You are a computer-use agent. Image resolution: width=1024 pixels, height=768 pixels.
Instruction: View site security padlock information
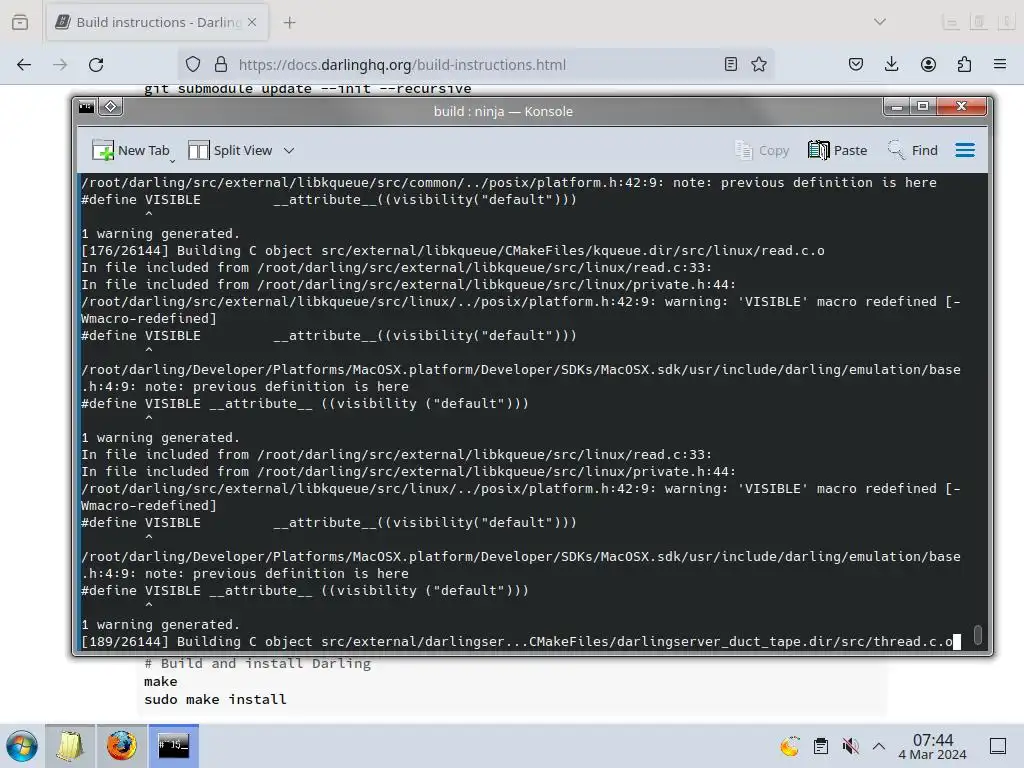click(221, 64)
